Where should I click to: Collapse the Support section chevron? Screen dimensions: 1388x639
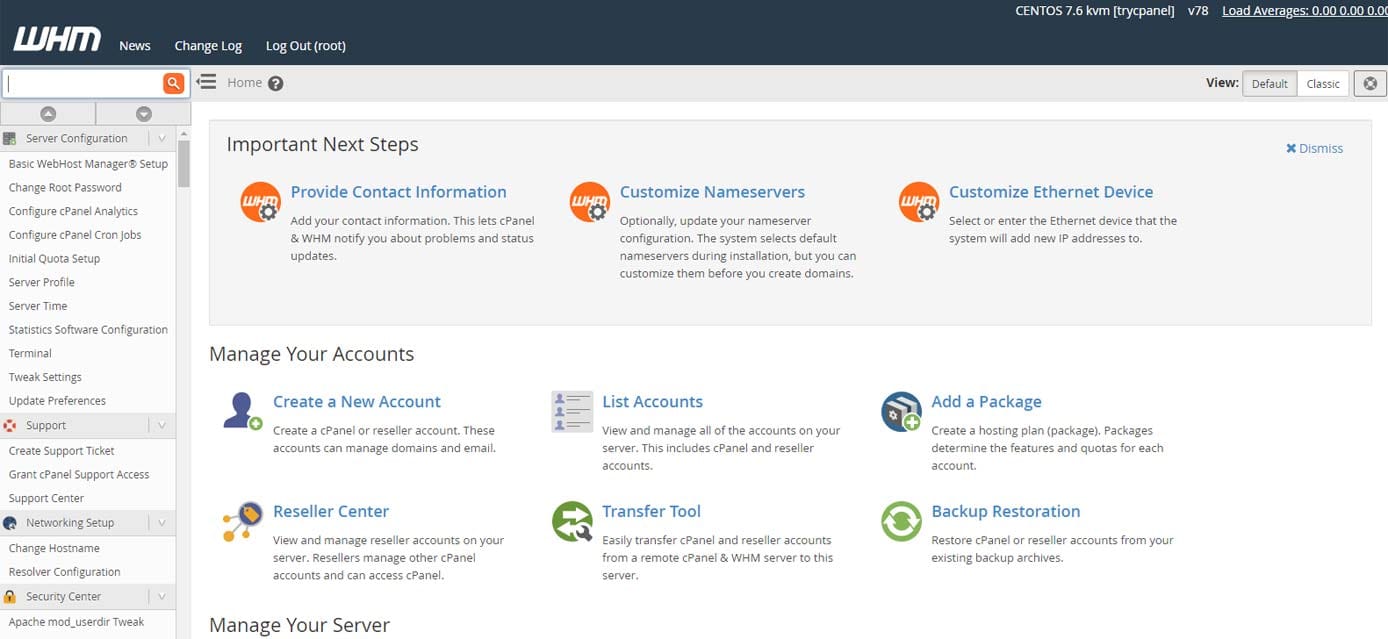(162, 425)
